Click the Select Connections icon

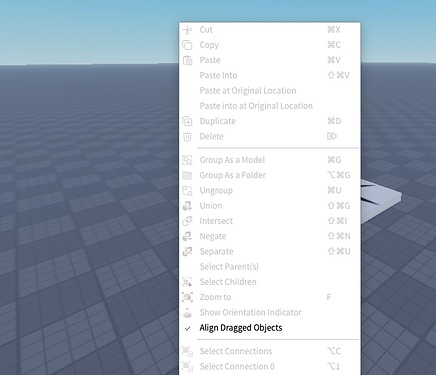pyautogui.click(x=187, y=351)
